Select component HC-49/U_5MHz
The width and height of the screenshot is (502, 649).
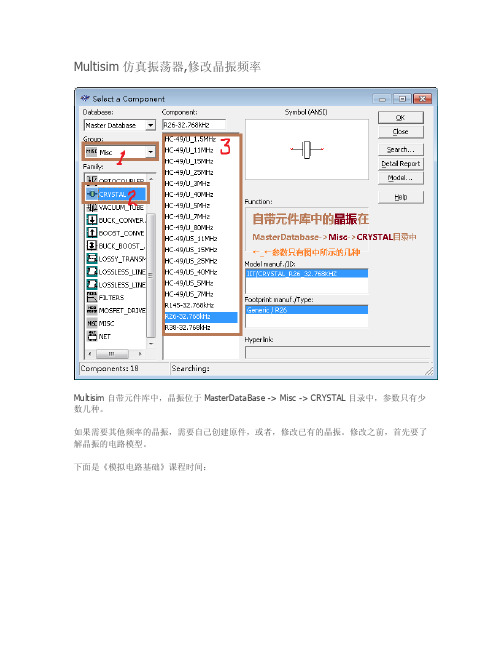click(187, 205)
